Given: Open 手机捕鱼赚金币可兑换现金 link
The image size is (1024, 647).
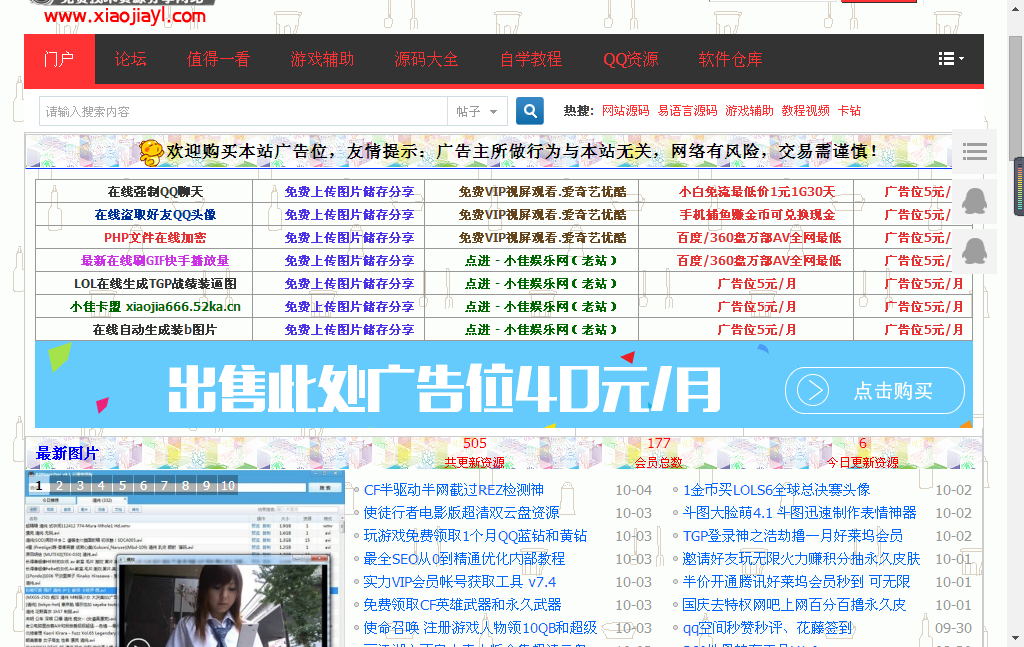Looking at the screenshot, I should point(757,215).
